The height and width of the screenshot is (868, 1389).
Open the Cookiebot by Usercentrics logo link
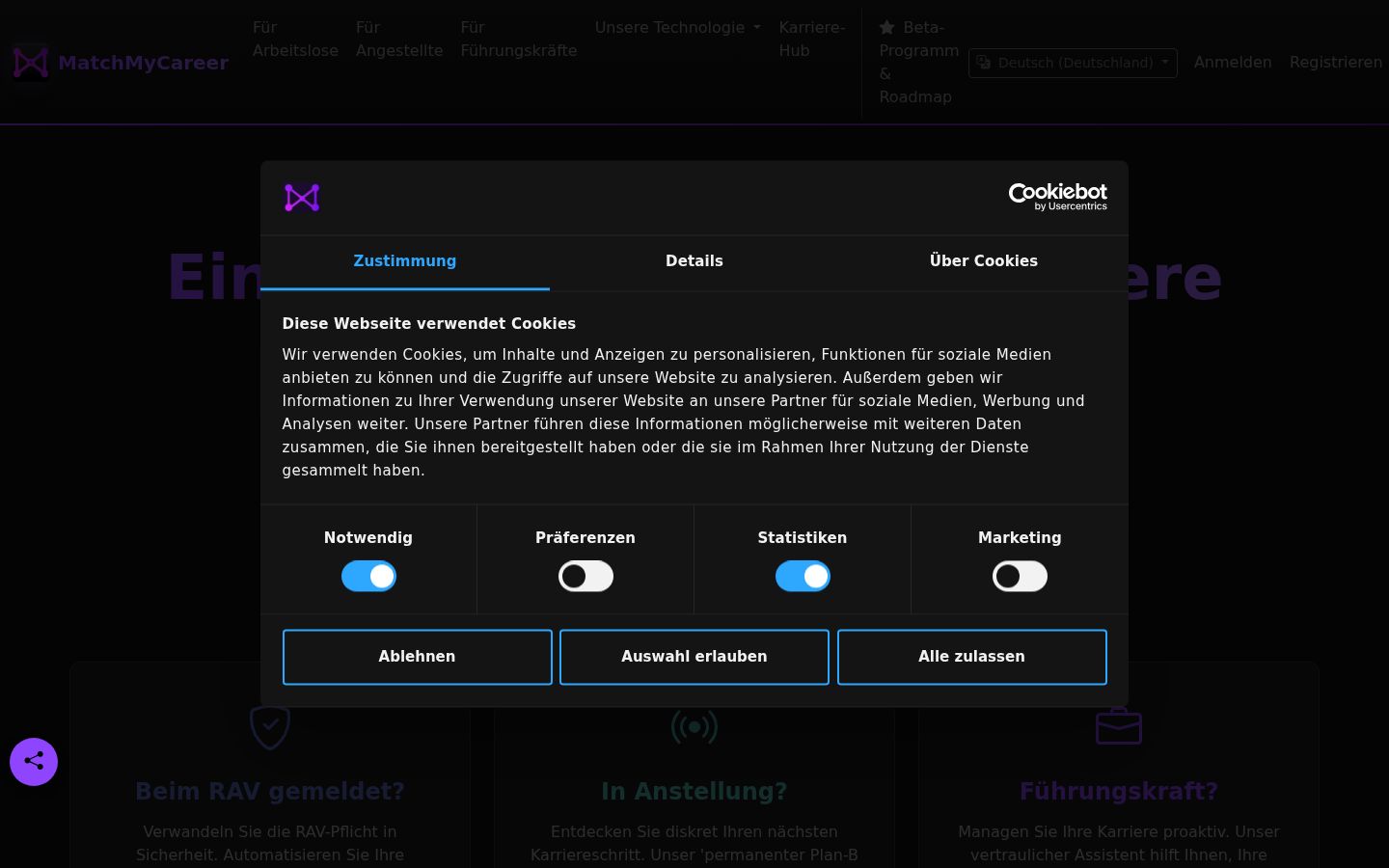(x=1057, y=197)
